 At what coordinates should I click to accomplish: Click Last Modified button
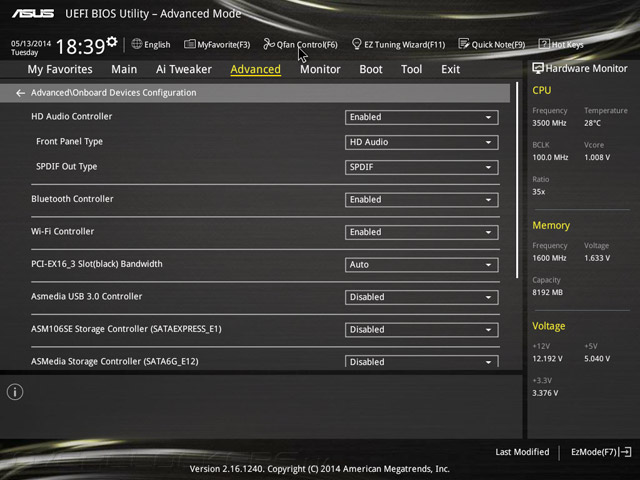coord(522,452)
